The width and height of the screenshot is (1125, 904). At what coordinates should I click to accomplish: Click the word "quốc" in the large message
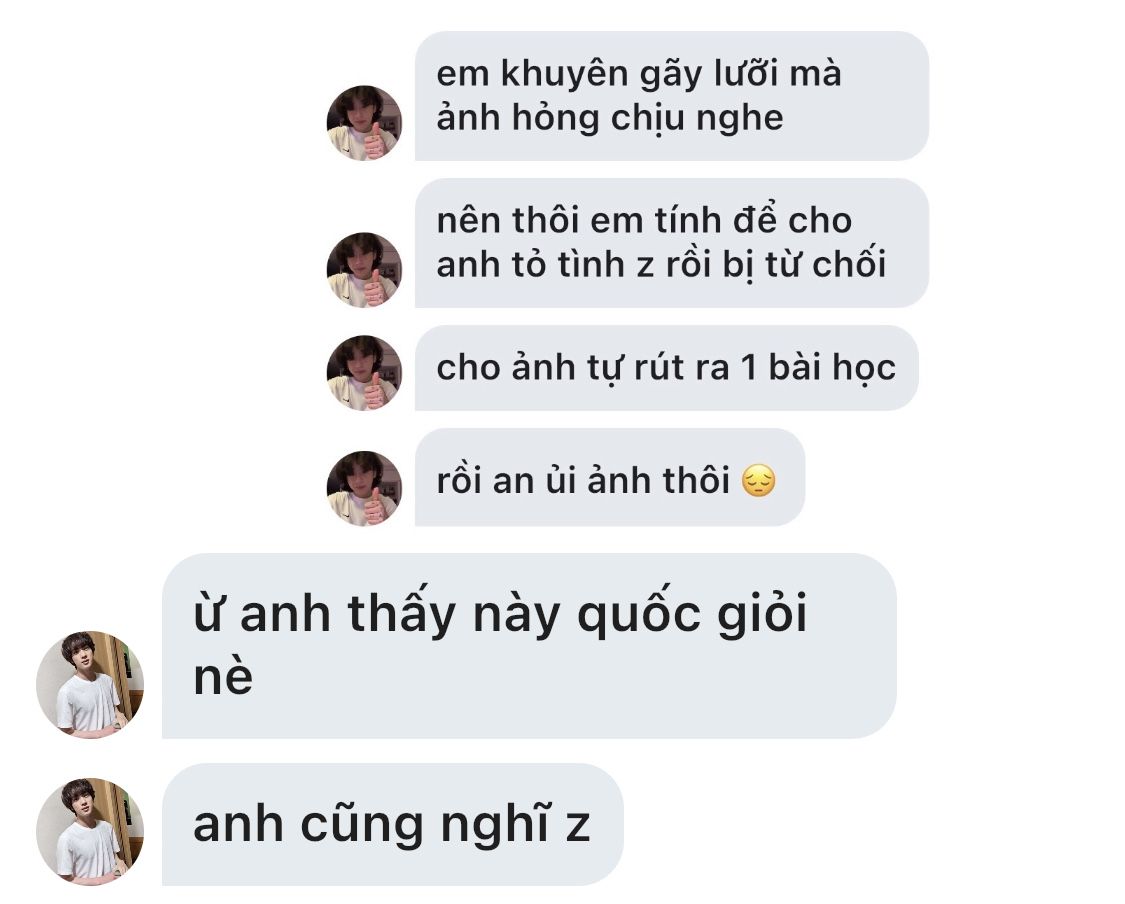click(x=639, y=615)
